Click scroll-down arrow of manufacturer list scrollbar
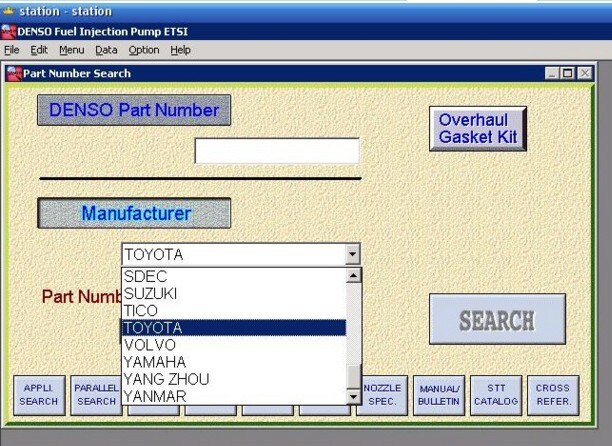 (x=353, y=397)
